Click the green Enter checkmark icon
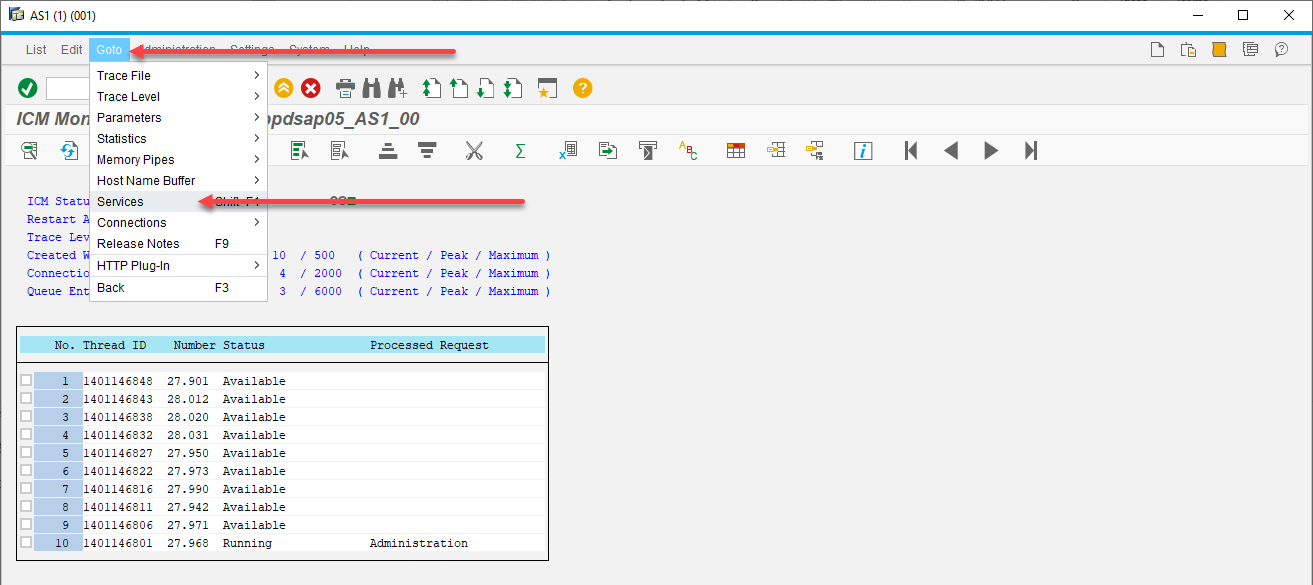The height and width of the screenshot is (585, 1313). coord(28,88)
